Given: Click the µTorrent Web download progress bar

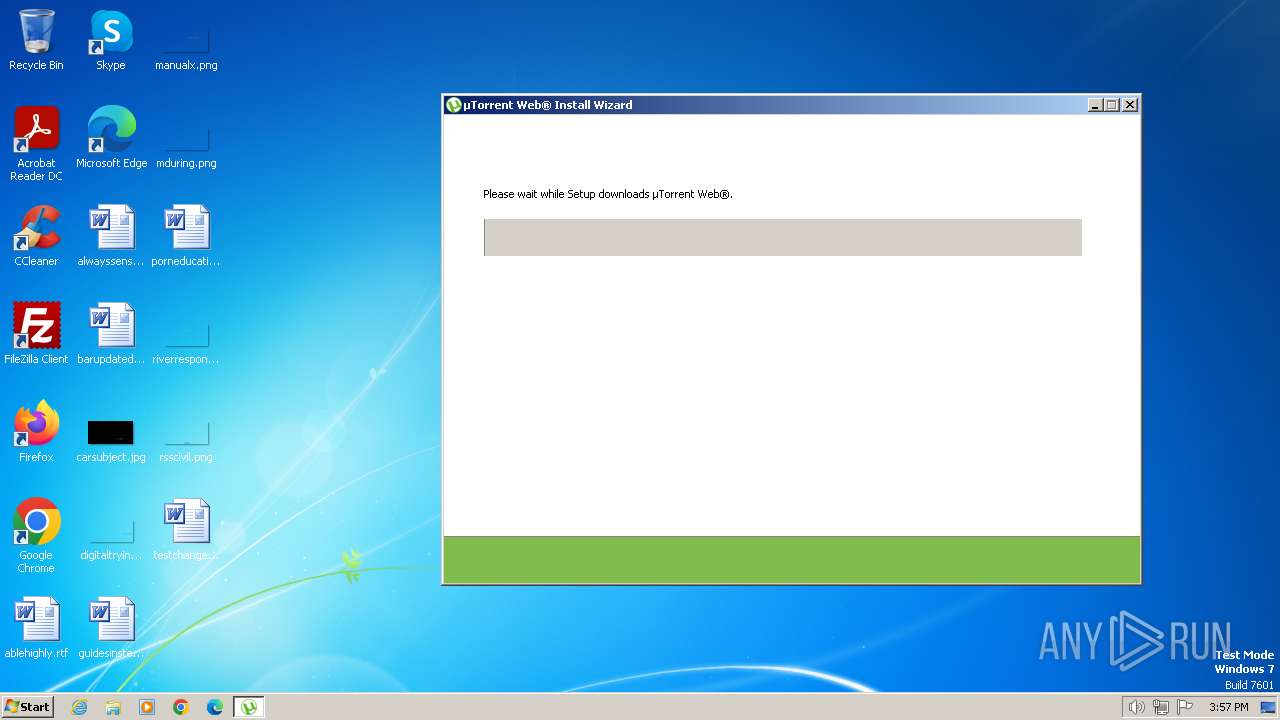Looking at the screenshot, I should 783,237.
